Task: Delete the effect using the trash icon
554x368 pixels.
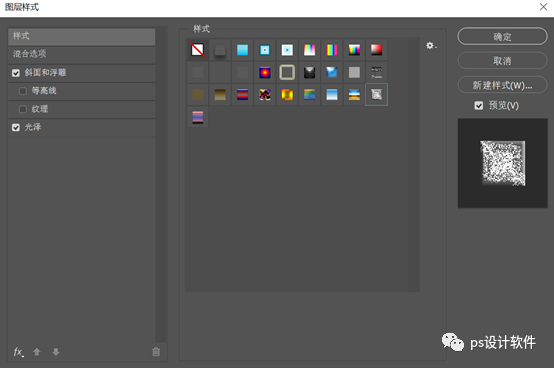Action: point(156,352)
